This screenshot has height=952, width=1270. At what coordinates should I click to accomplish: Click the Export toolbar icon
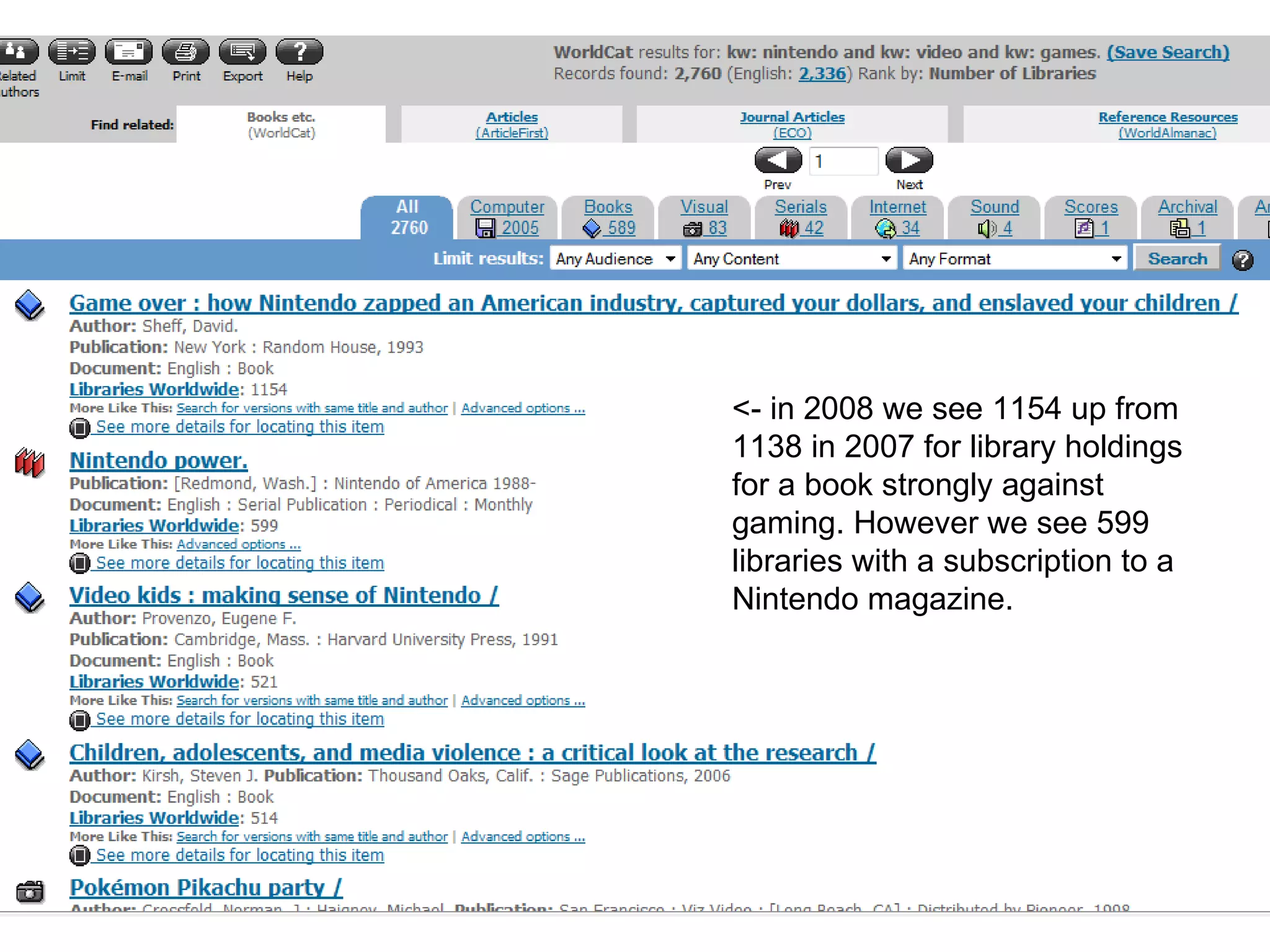(242, 52)
